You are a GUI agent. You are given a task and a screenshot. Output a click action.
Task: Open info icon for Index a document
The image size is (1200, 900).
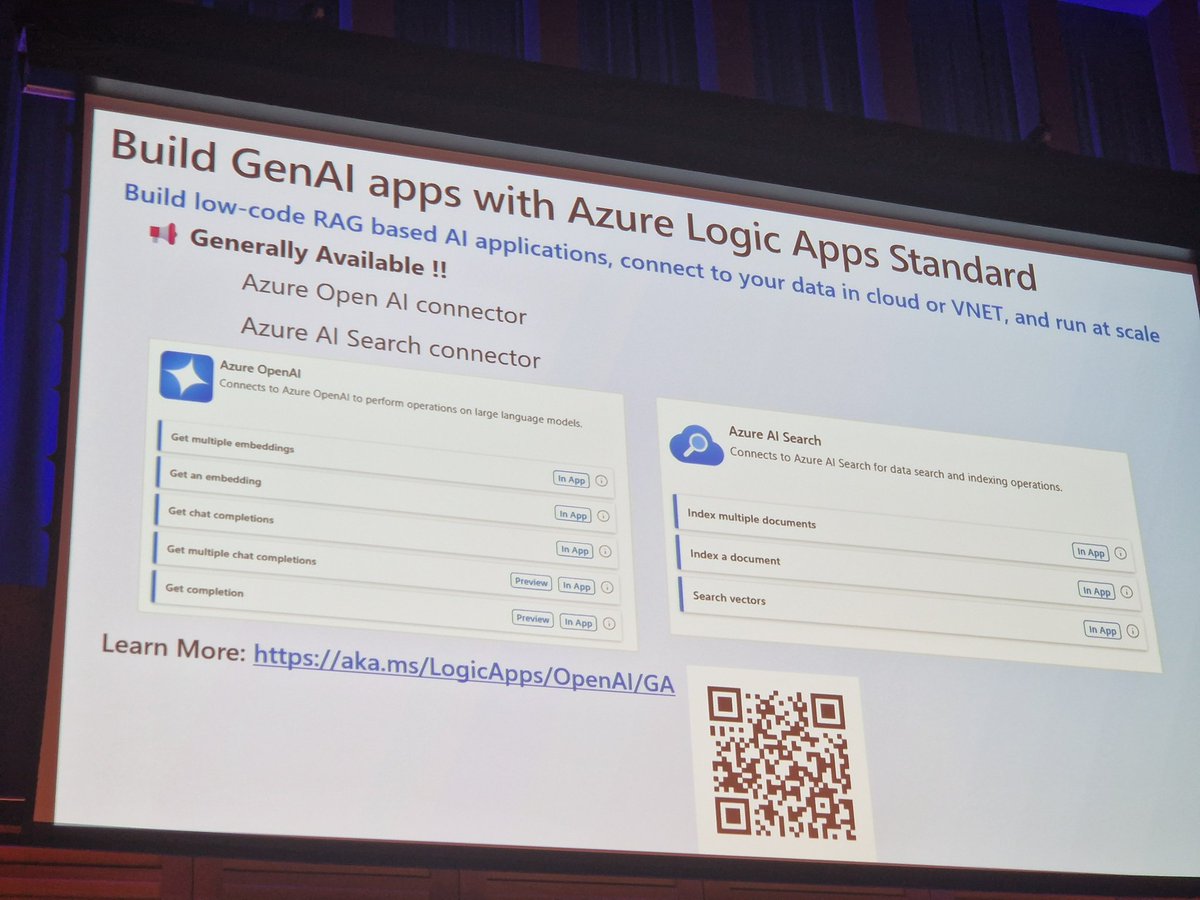[1127, 591]
